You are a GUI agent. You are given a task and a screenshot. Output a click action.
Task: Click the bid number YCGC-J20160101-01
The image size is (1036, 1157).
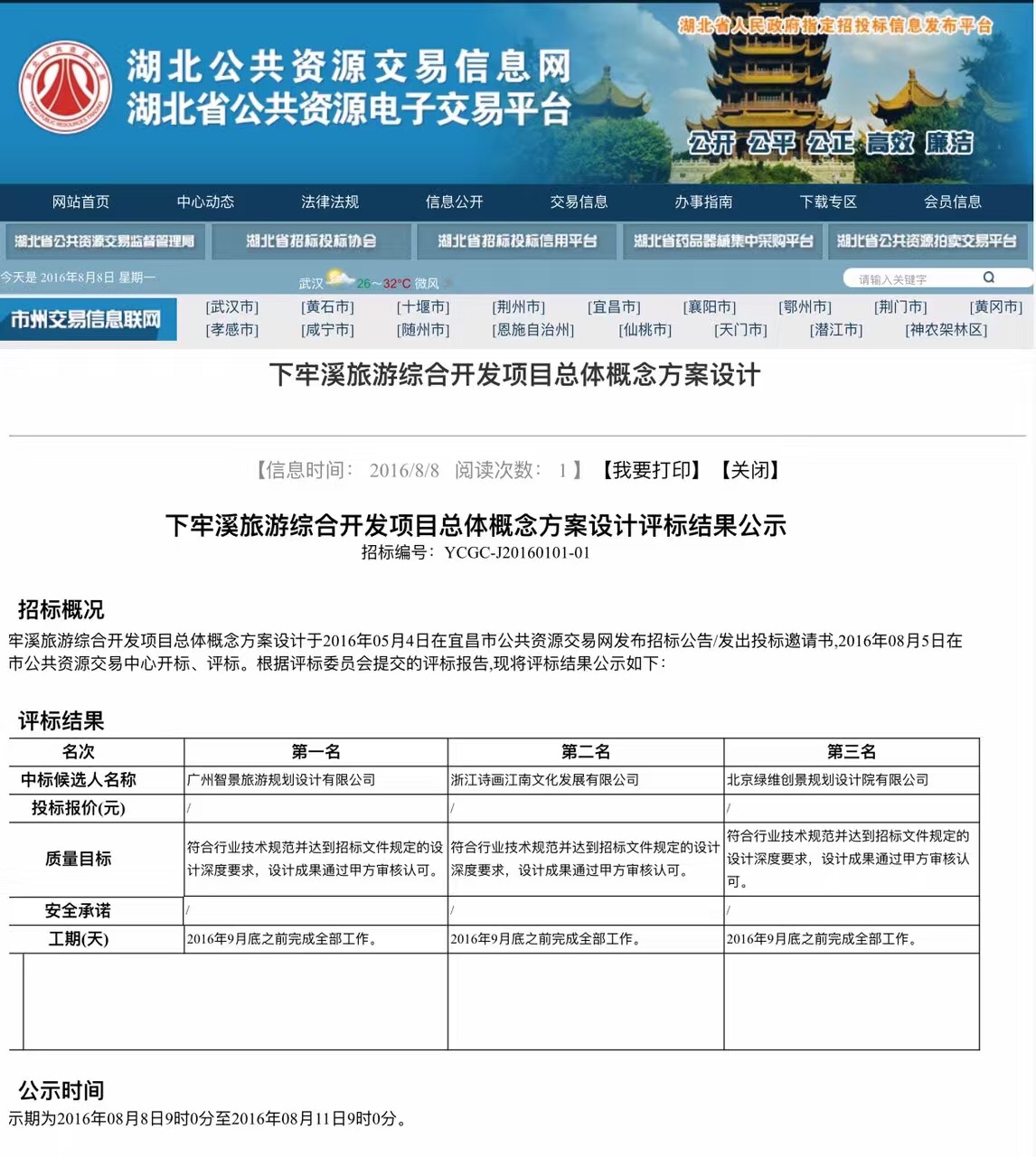[x=517, y=552]
